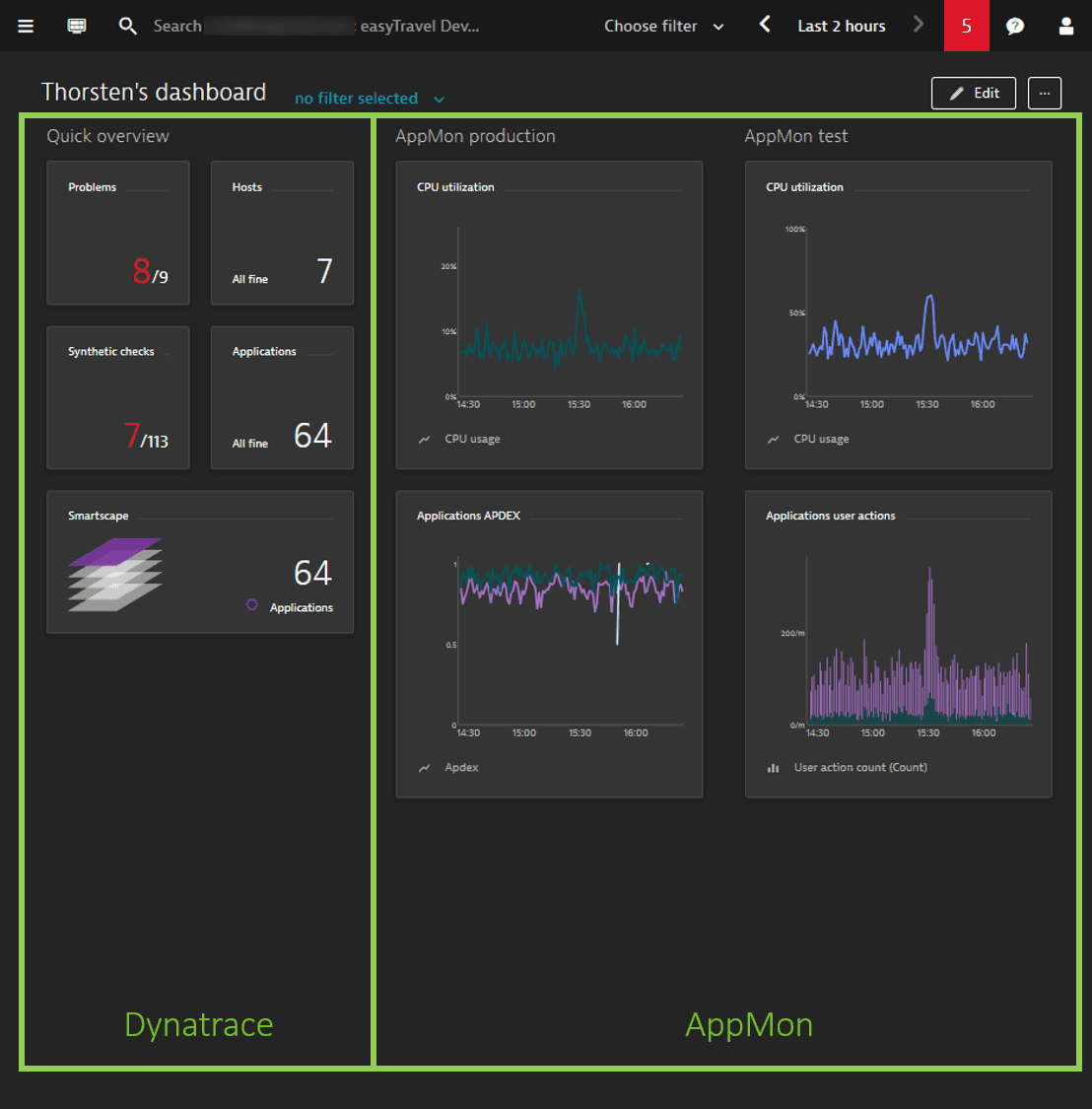The height and width of the screenshot is (1109, 1092).
Task: Open the Problems tile
Action: click(118, 233)
